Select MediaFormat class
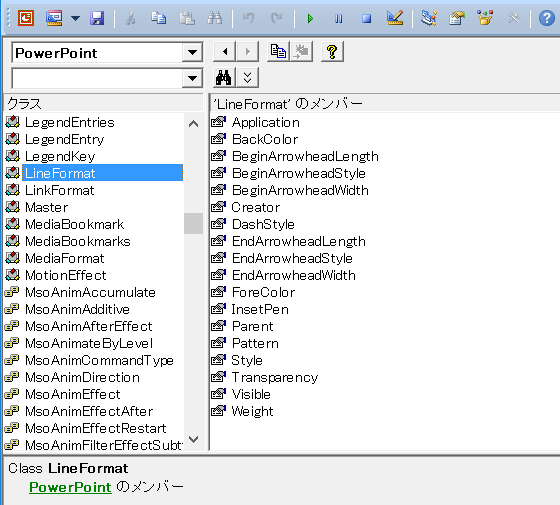The width and height of the screenshot is (560, 505). point(65,258)
